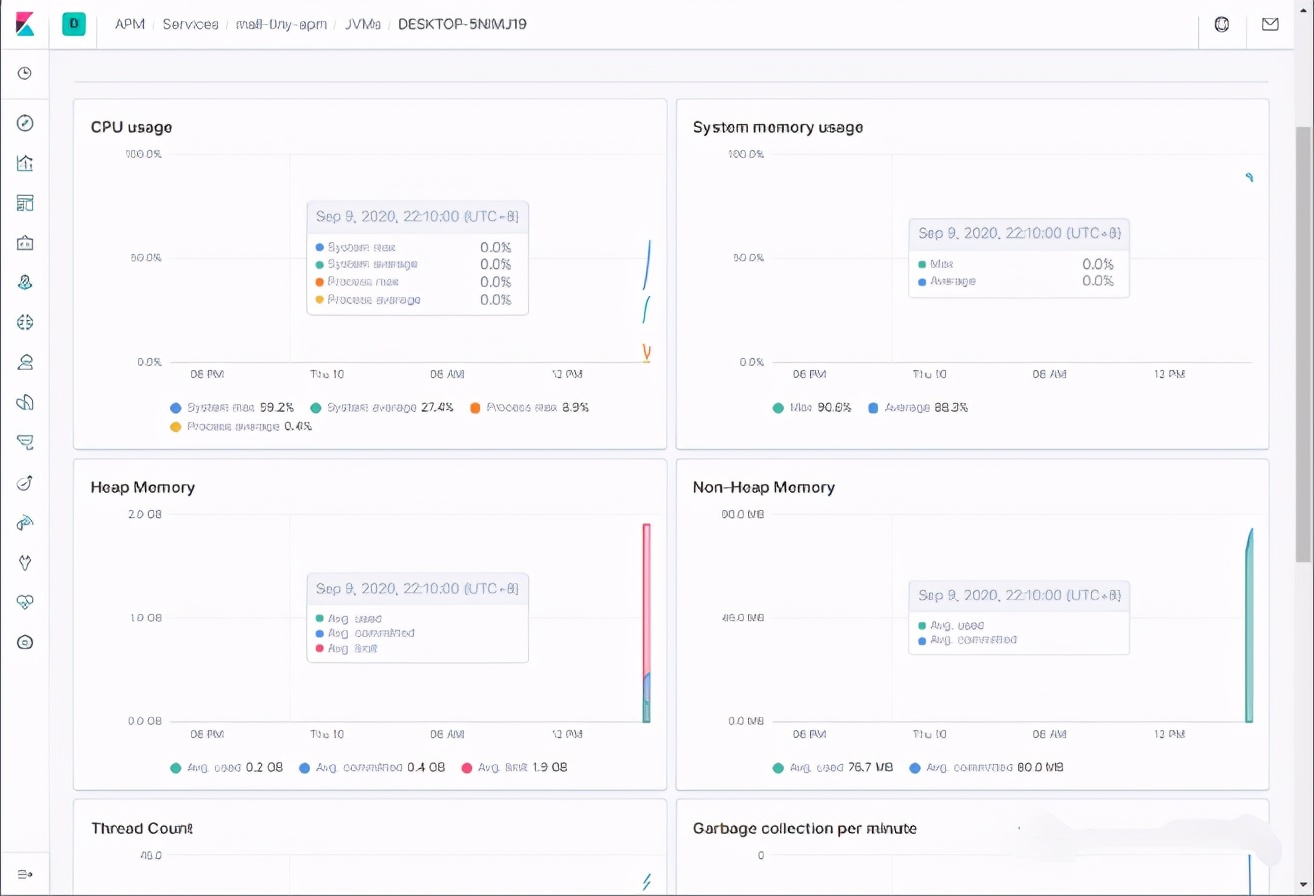Open the Canvas sidebar icon
Image resolution: width=1314 pixels, height=896 pixels.
(25, 242)
